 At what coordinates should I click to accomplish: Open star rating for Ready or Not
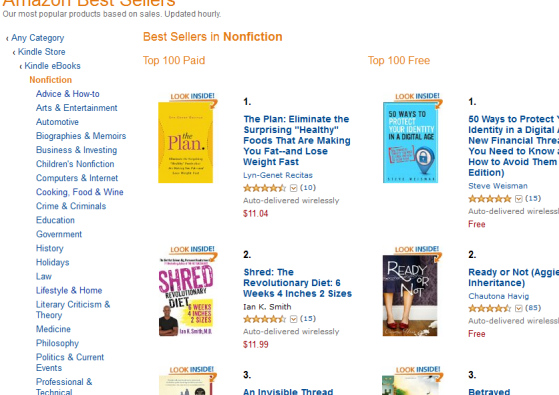click(x=489, y=308)
